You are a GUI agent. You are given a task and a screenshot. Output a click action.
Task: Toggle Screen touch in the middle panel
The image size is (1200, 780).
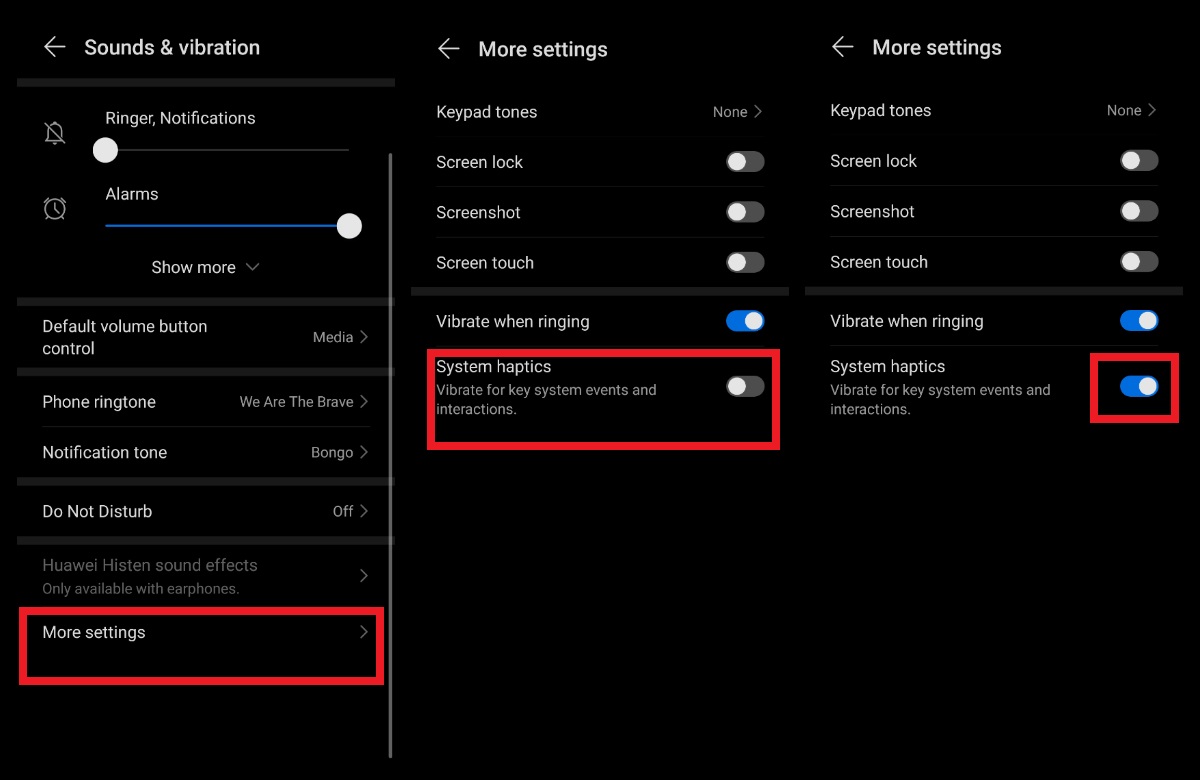point(745,263)
